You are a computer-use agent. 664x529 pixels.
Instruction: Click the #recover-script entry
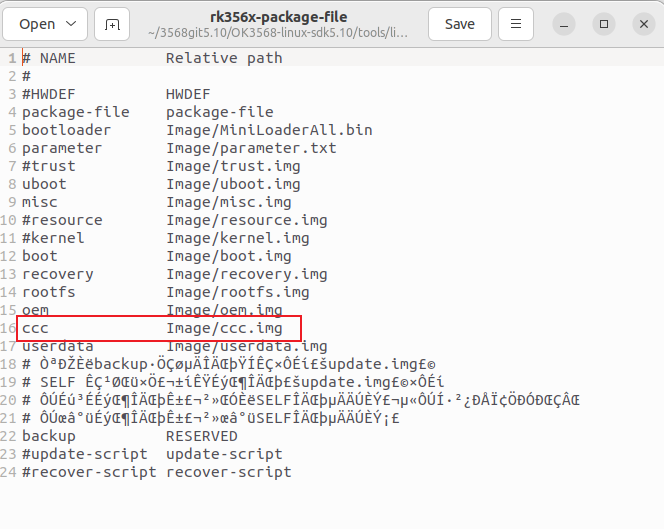pos(89,472)
